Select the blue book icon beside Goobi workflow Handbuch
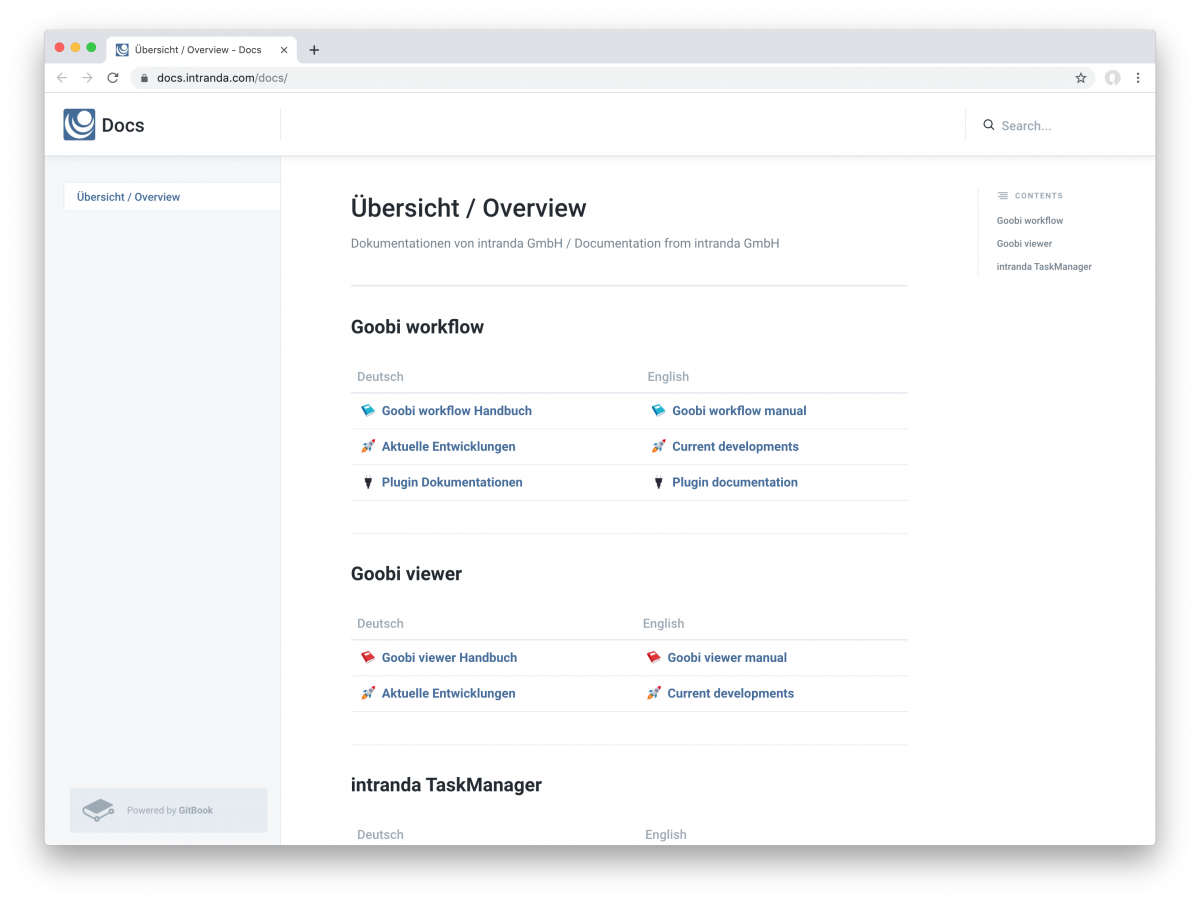This screenshot has height=904, width=1200. pos(368,410)
